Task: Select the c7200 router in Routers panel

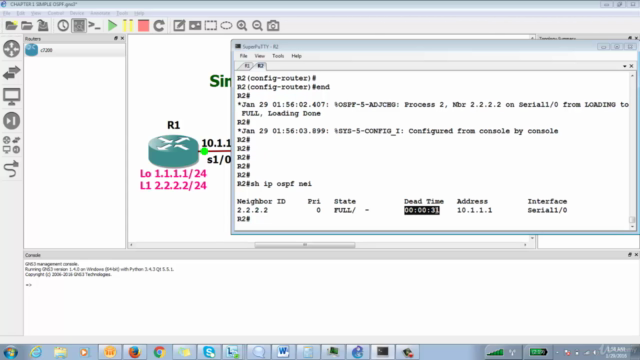Action: (75, 50)
